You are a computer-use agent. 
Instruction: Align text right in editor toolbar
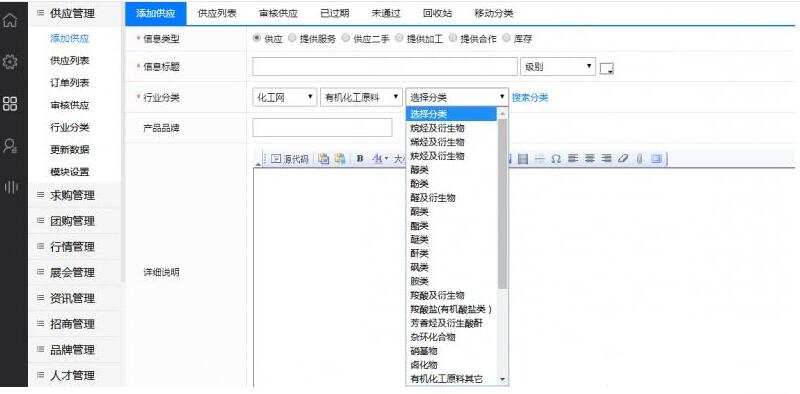pos(606,159)
